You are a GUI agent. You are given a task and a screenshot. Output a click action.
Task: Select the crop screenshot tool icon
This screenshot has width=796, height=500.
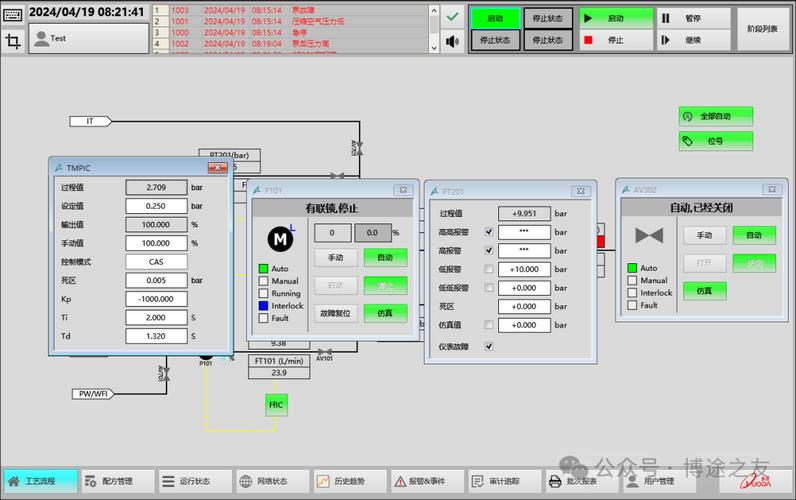(x=13, y=41)
